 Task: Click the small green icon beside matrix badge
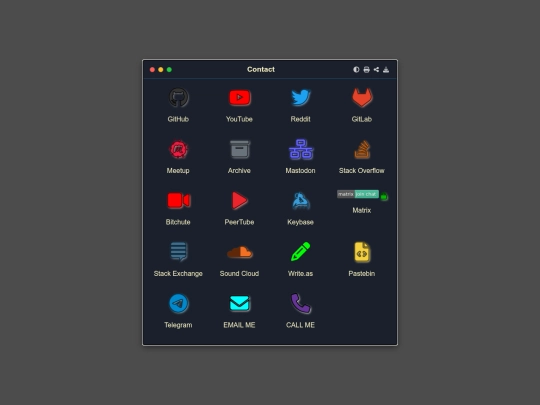point(384,197)
